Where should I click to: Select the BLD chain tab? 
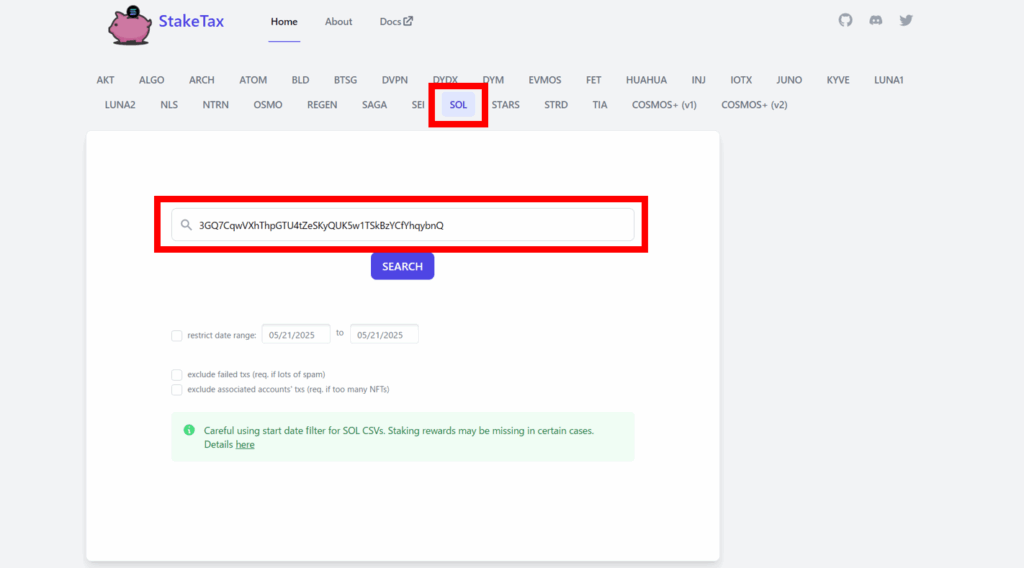(300, 80)
